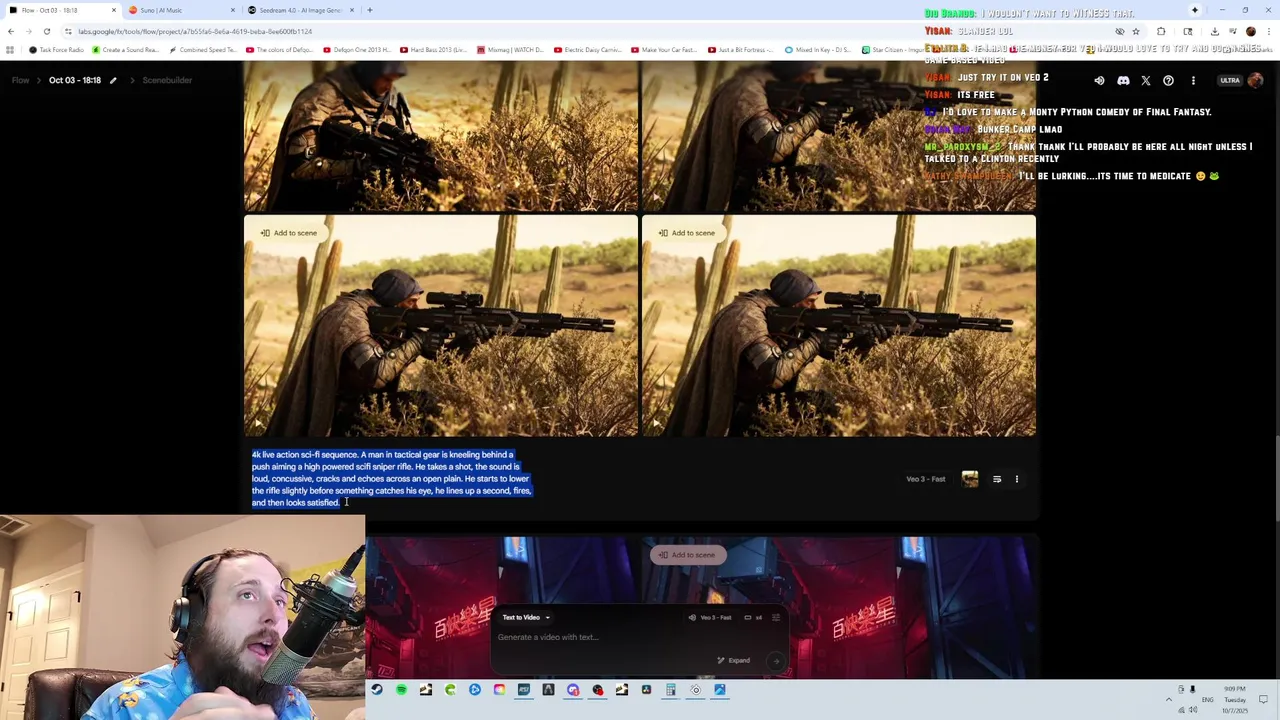1280x720 pixels.
Task: Go back in the browser
Action: click(x=10, y=31)
